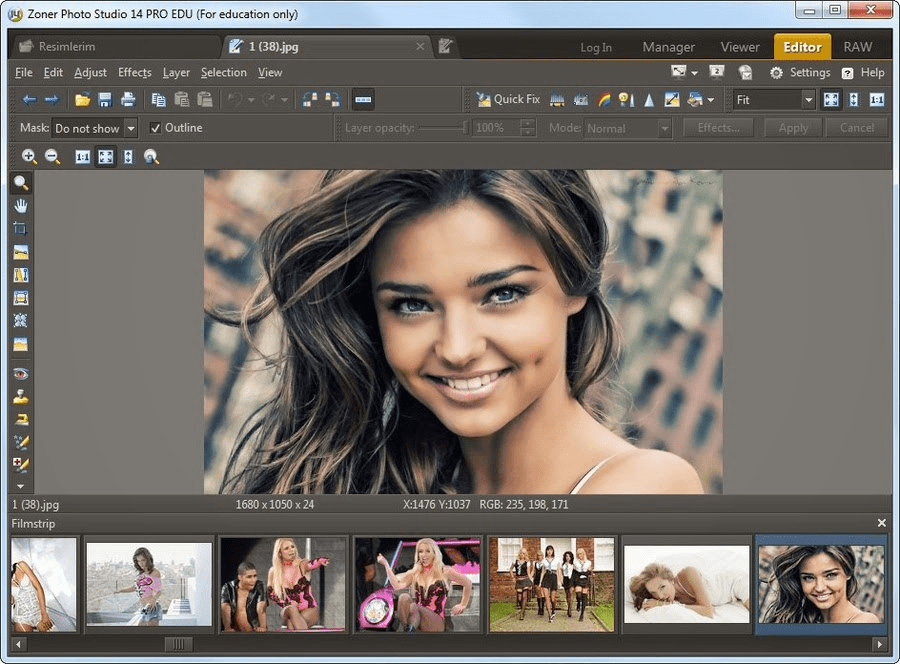Uncheck the Outline checkbox

coord(155,128)
